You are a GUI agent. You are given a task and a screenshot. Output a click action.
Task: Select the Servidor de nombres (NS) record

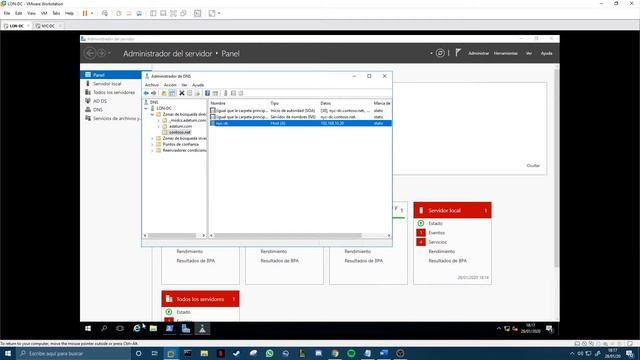coord(300,117)
